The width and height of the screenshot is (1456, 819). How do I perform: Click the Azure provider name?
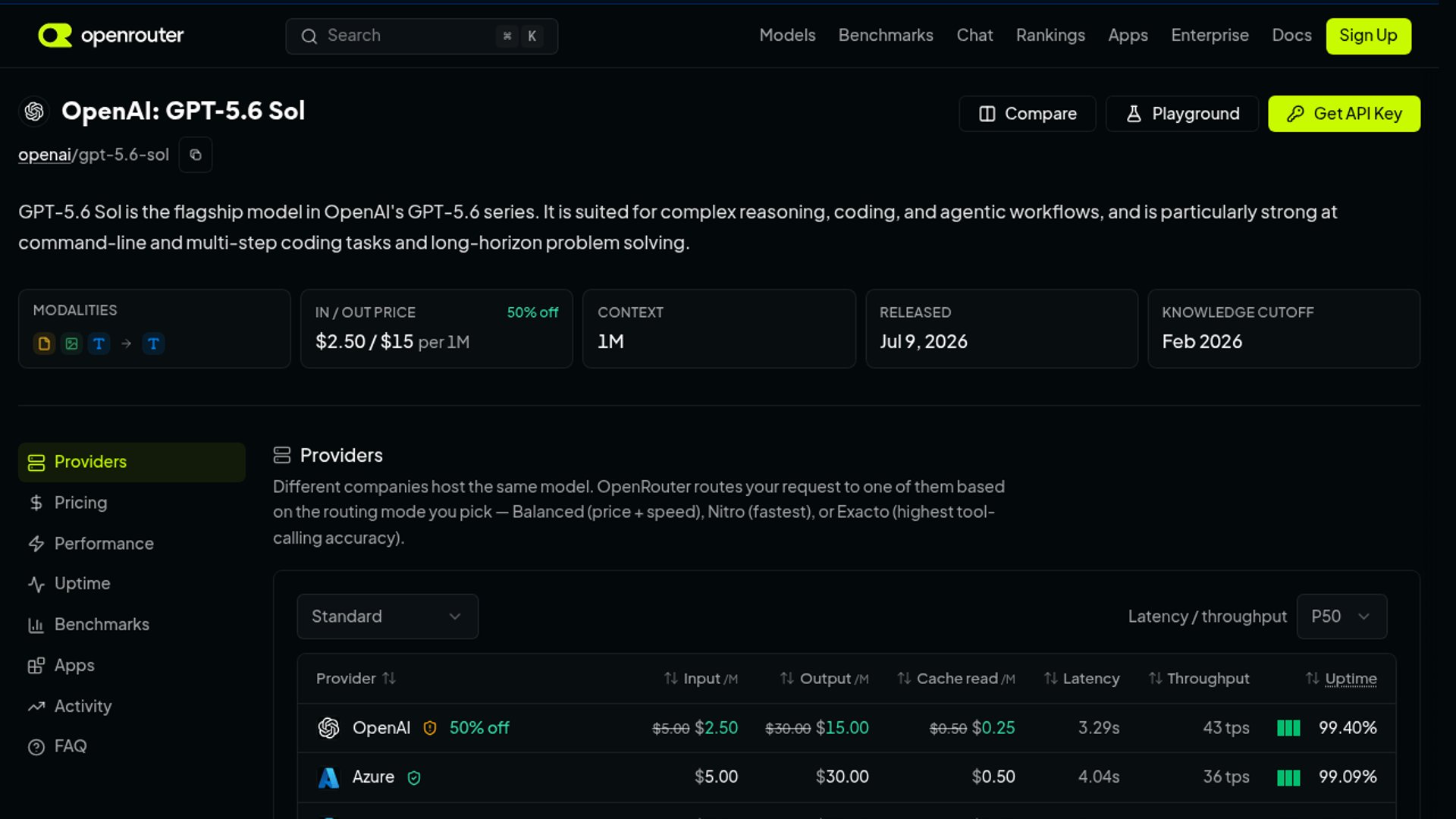(373, 777)
